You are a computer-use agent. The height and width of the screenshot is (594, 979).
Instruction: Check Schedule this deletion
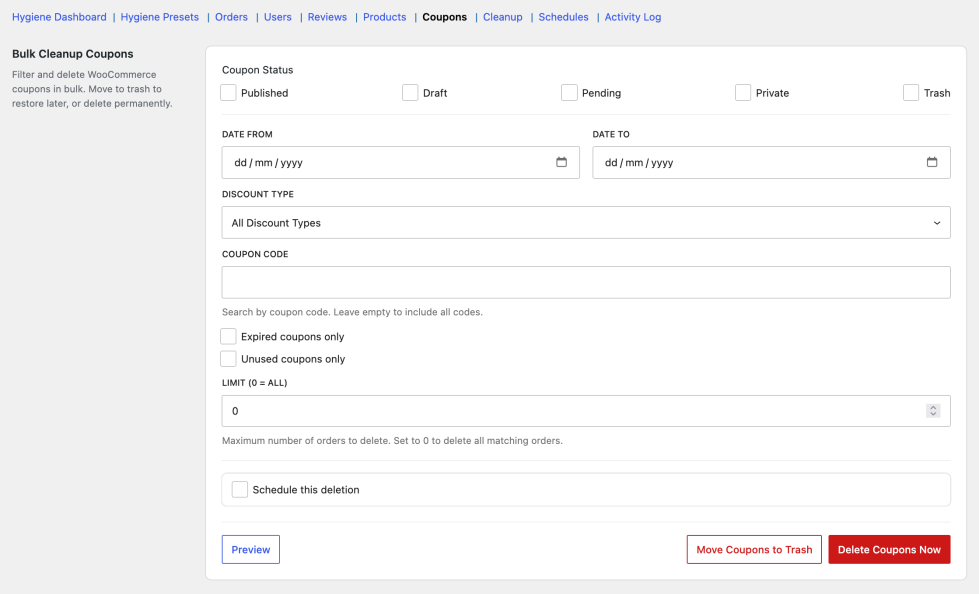[x=240, y=490]
